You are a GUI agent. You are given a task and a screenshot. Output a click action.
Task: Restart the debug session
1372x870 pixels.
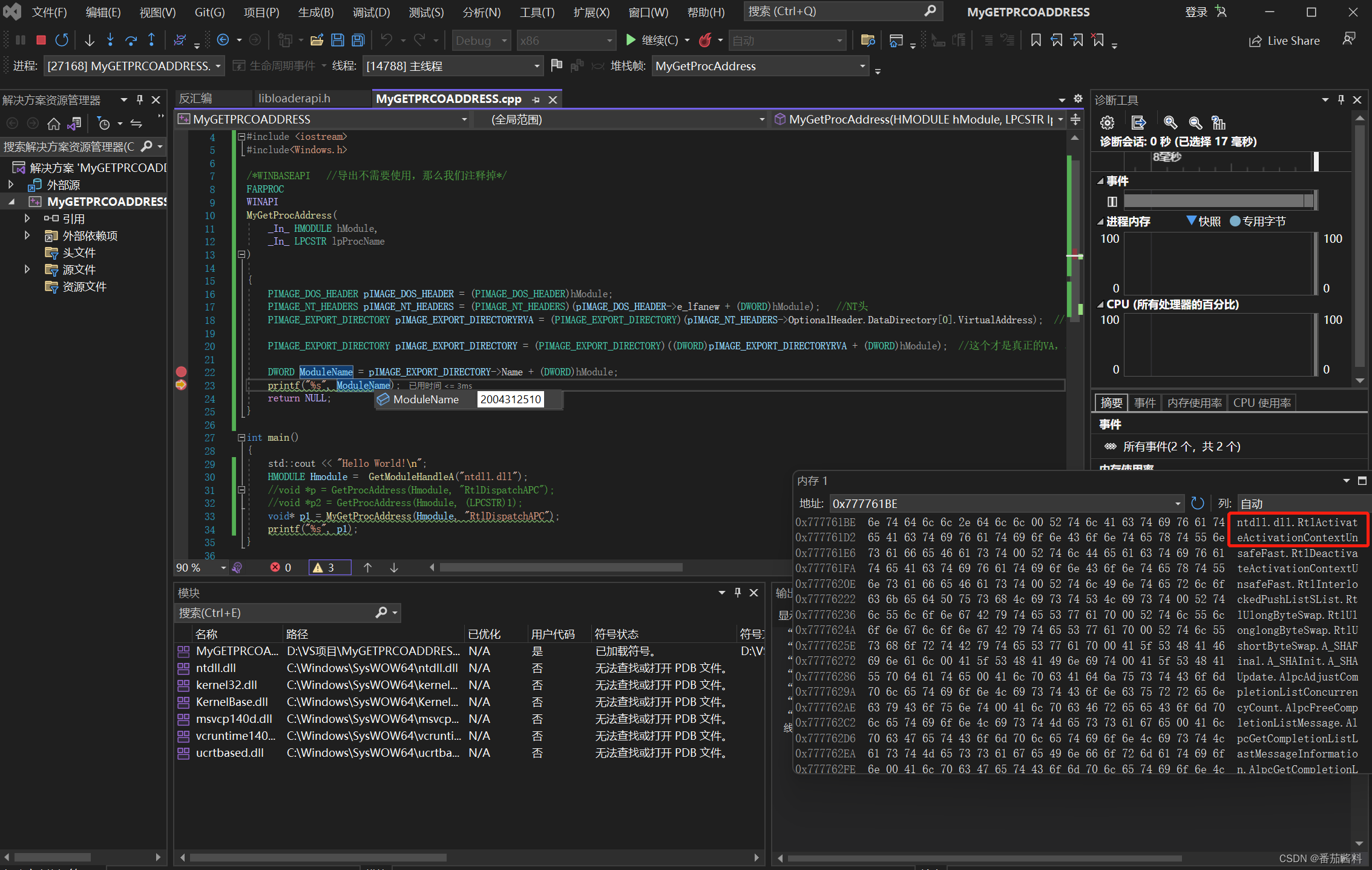click(62, 40)
